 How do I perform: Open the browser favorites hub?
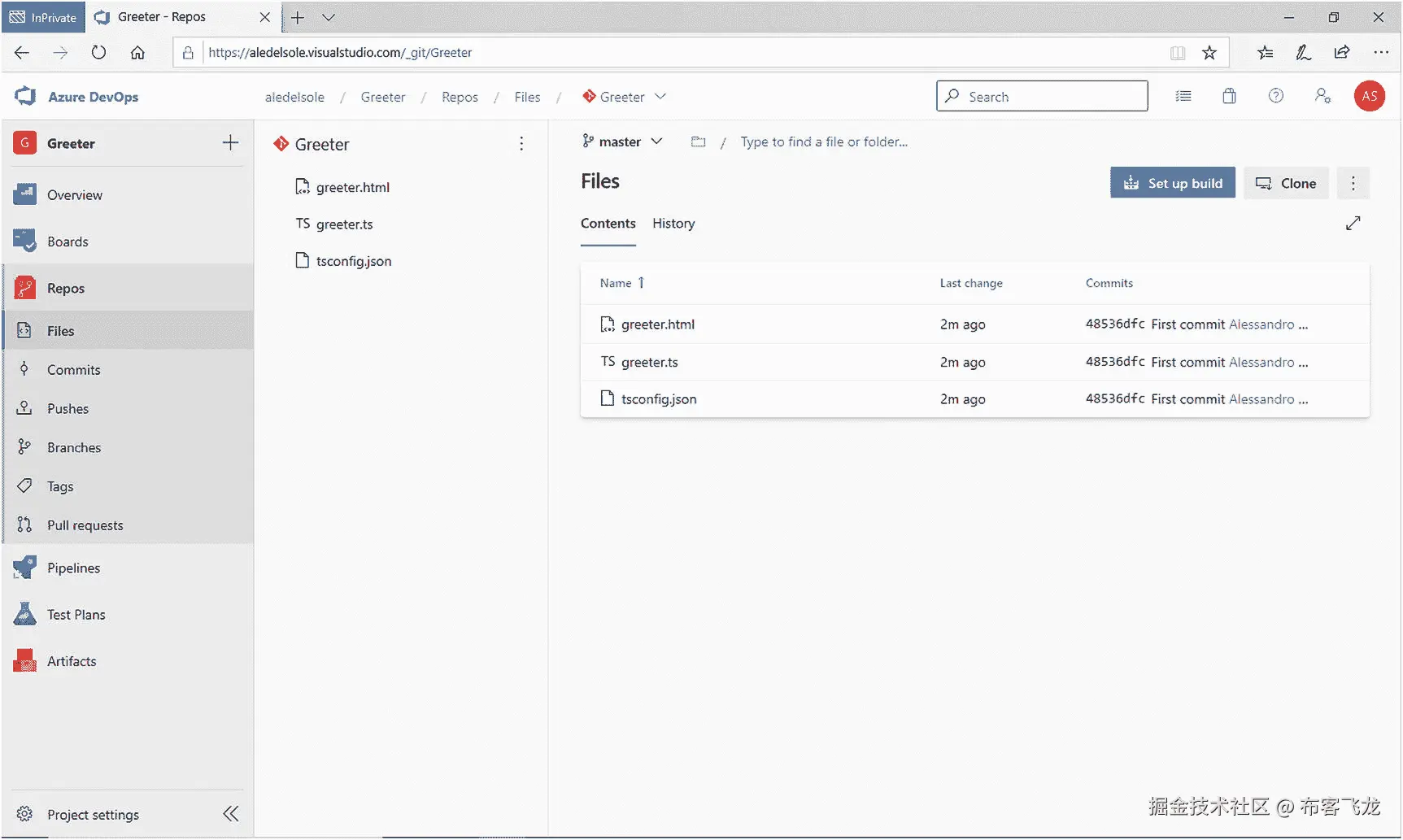(x=1265, y=53)
